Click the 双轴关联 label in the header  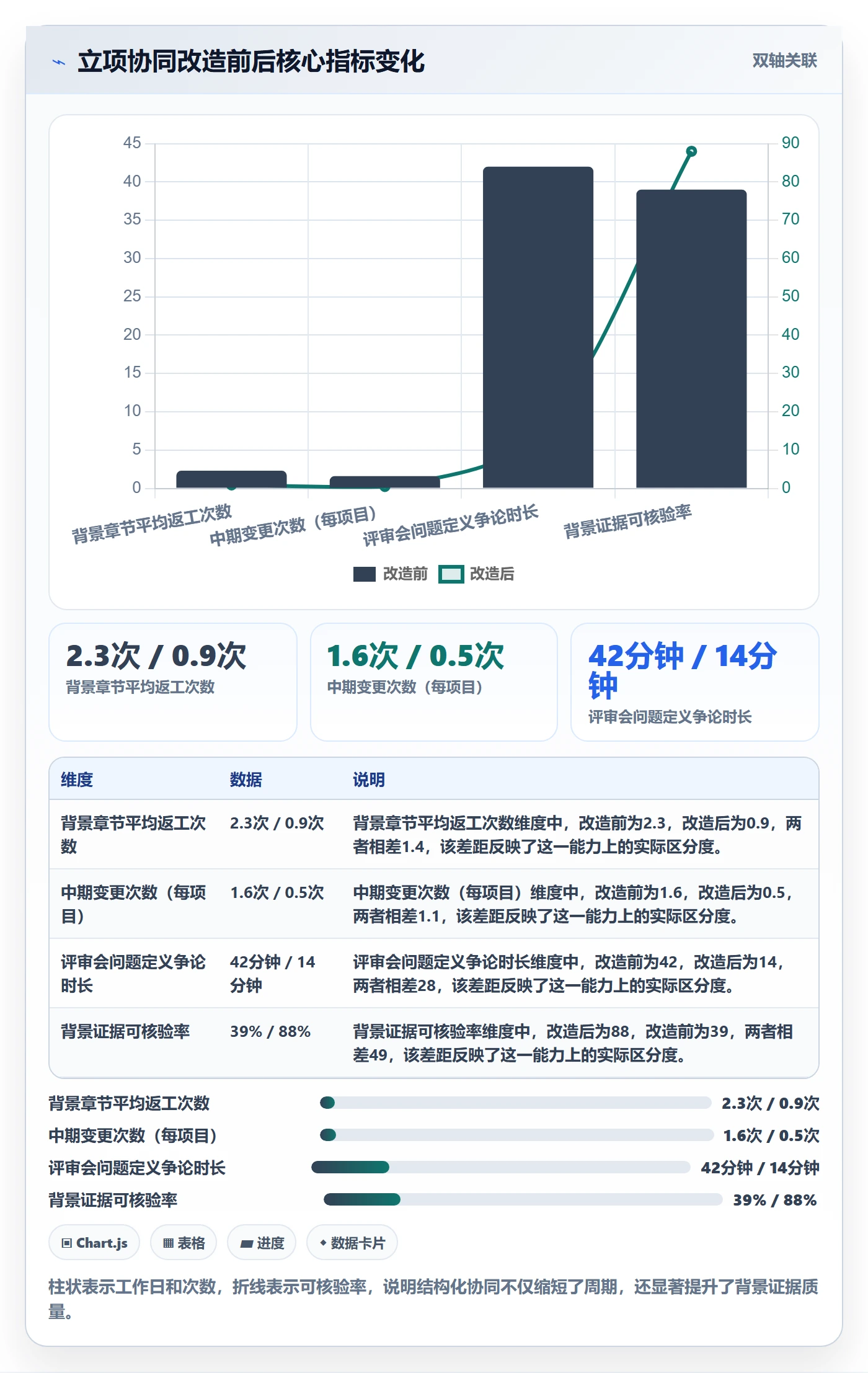(x=784, y=60)
